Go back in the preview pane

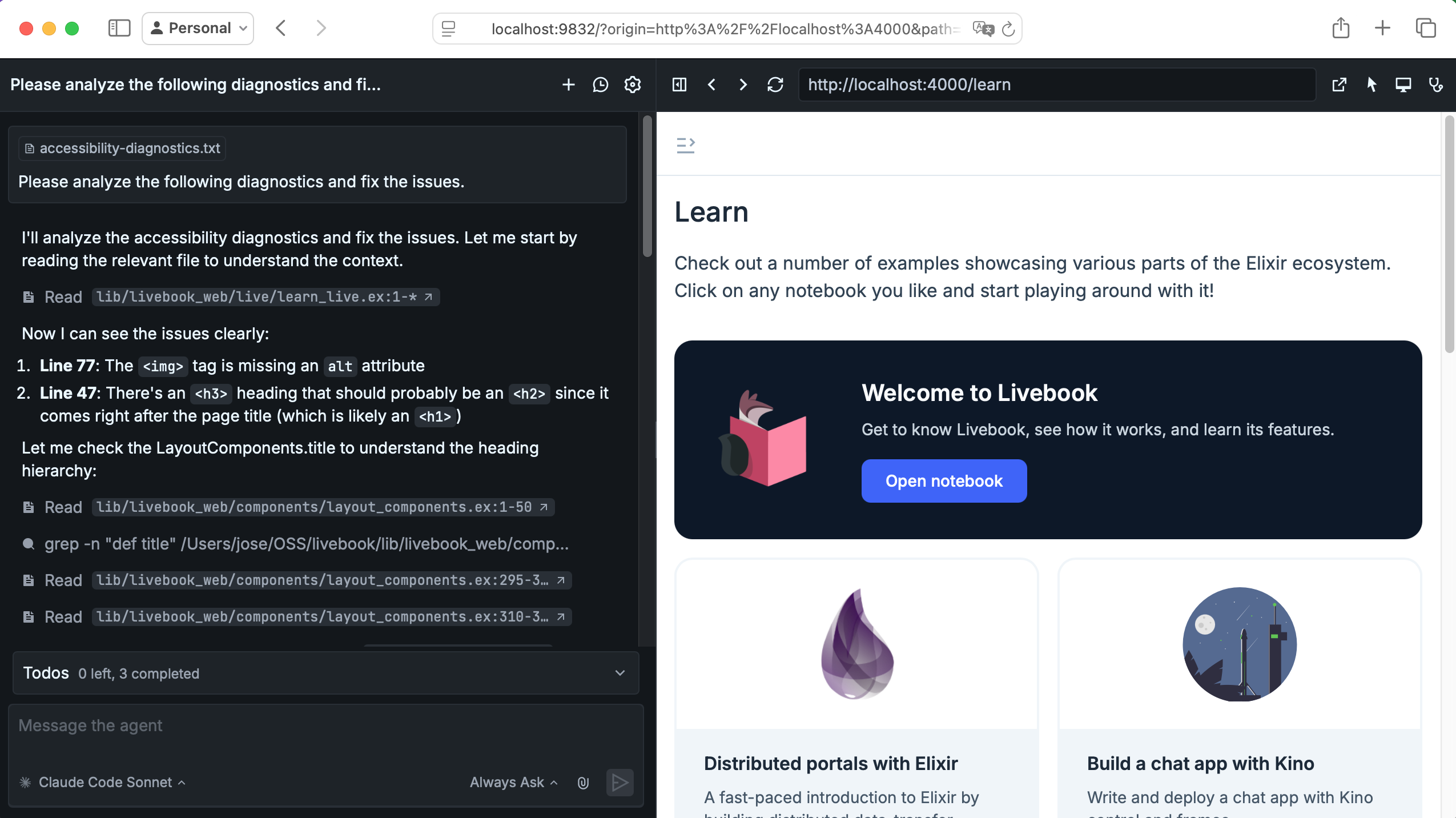point(711,85)
